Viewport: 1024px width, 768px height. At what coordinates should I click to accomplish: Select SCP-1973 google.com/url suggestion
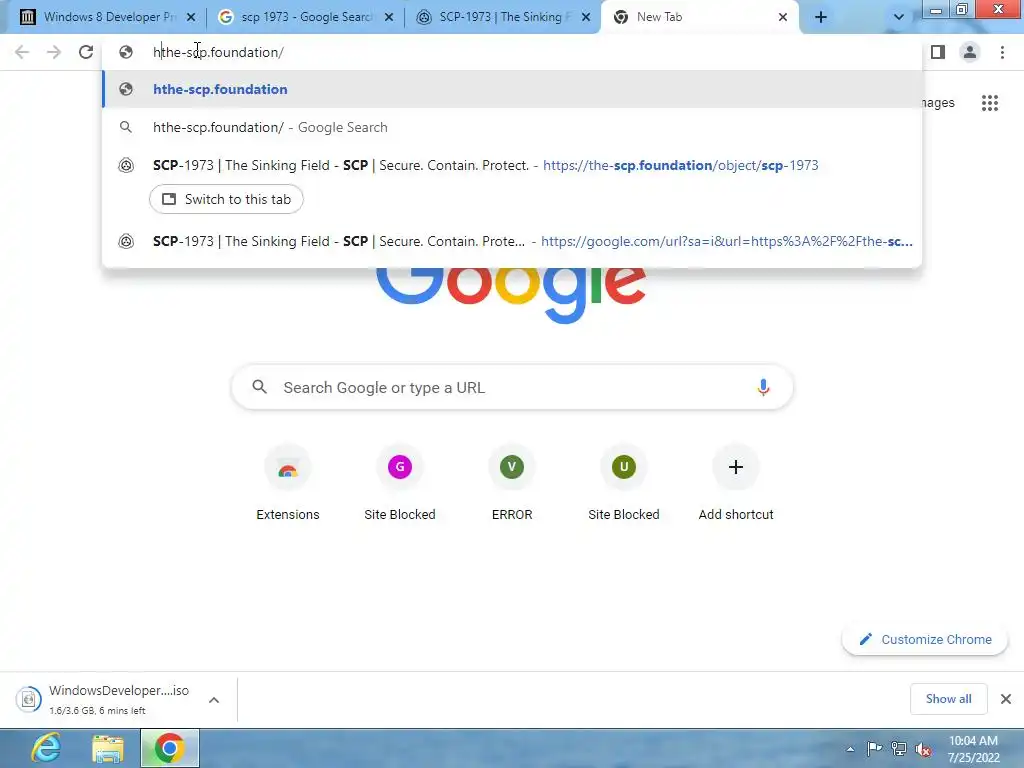click(x=512, y=241)
